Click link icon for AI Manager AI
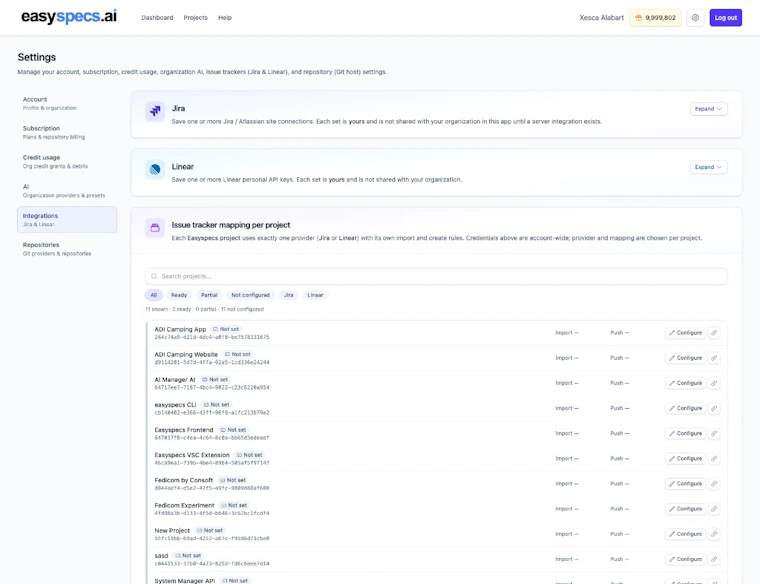Image resolution: width=760 pixels, height=584 pixels. click(x=713, y=383)
